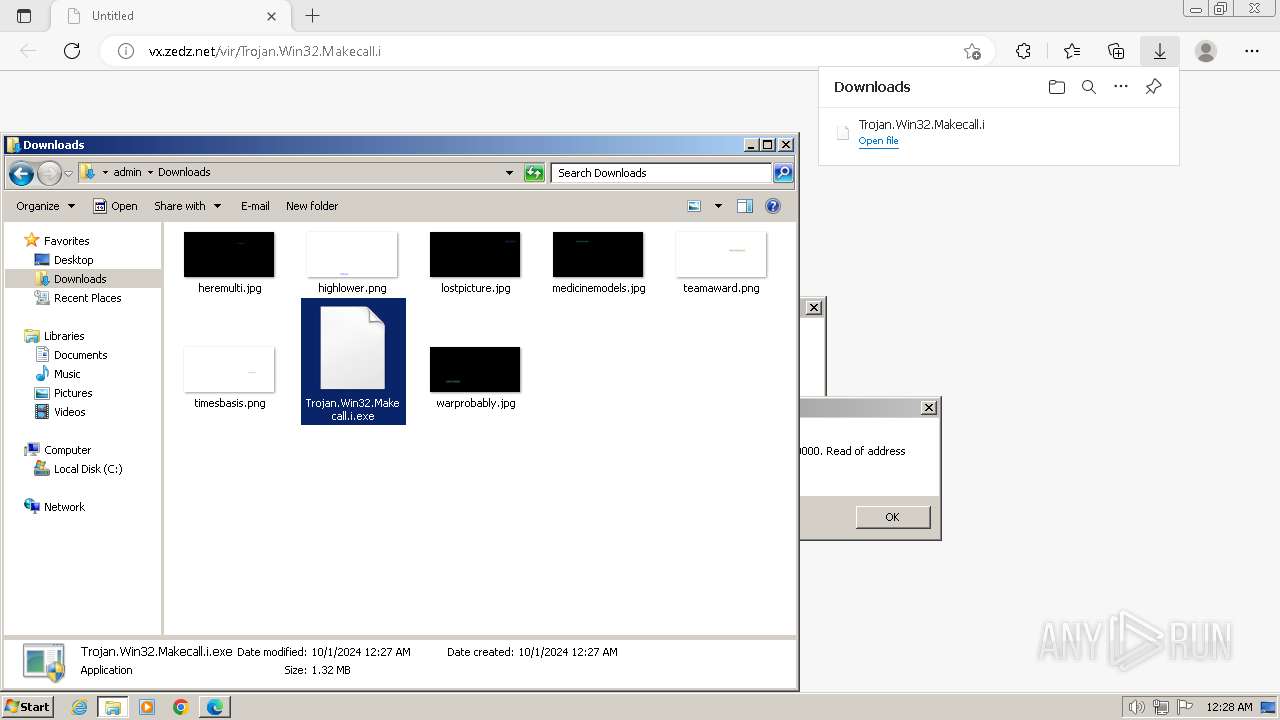Screen dimensions: 1280x720
Task: Add this page to favorites
Action: click(972, 51)
